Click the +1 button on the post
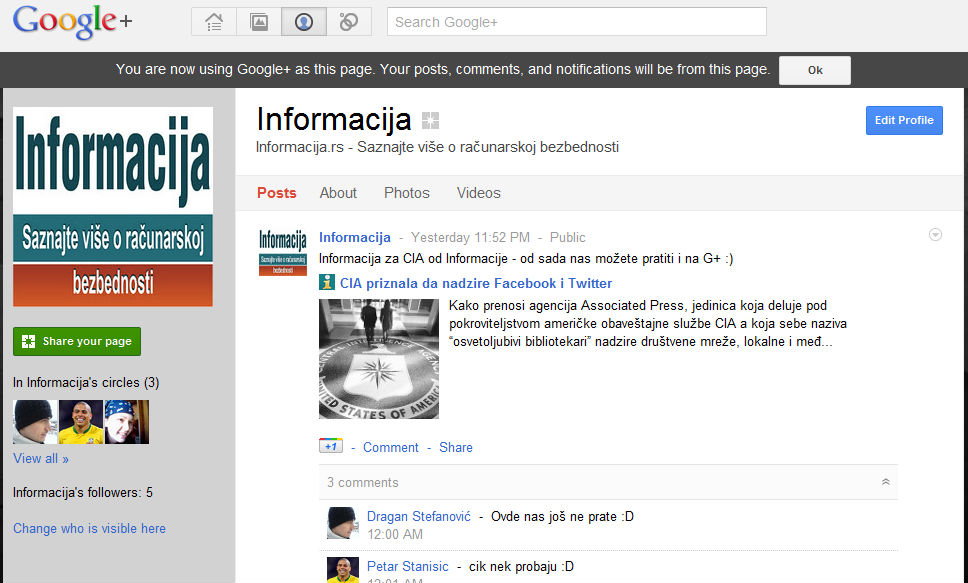The height and width of the screenshot is (583, 968). [x=331, y=446]
